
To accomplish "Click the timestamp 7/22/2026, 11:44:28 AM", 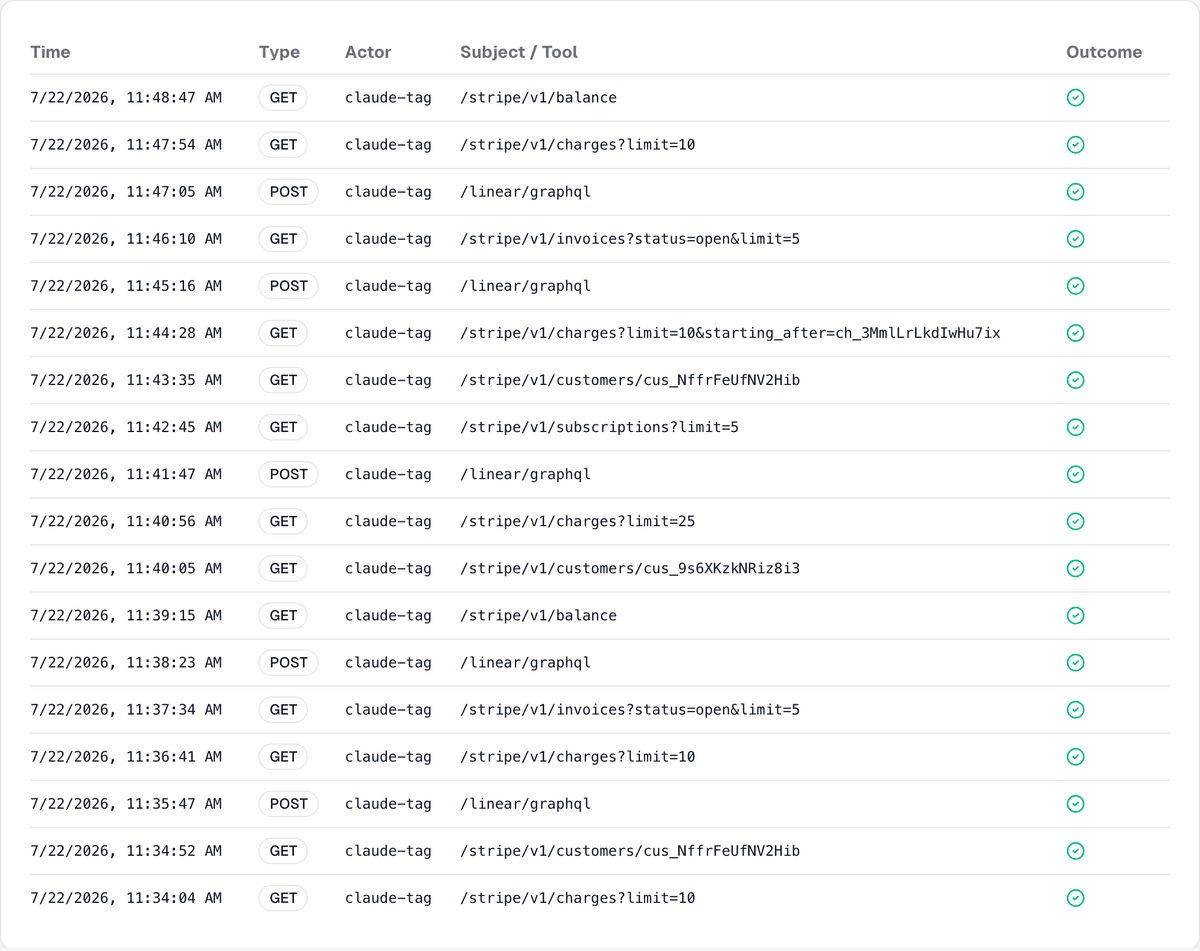I will pos(126,333).
